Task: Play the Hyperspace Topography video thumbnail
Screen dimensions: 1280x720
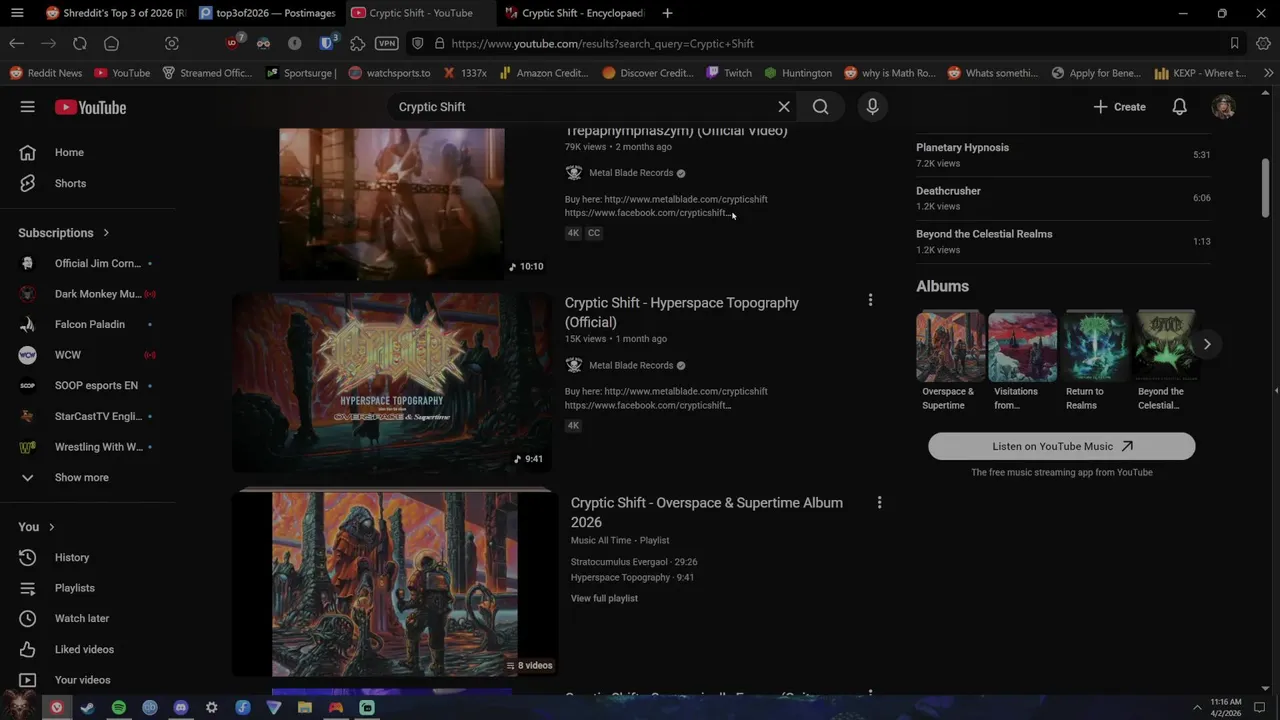Action: coord(391,382)
